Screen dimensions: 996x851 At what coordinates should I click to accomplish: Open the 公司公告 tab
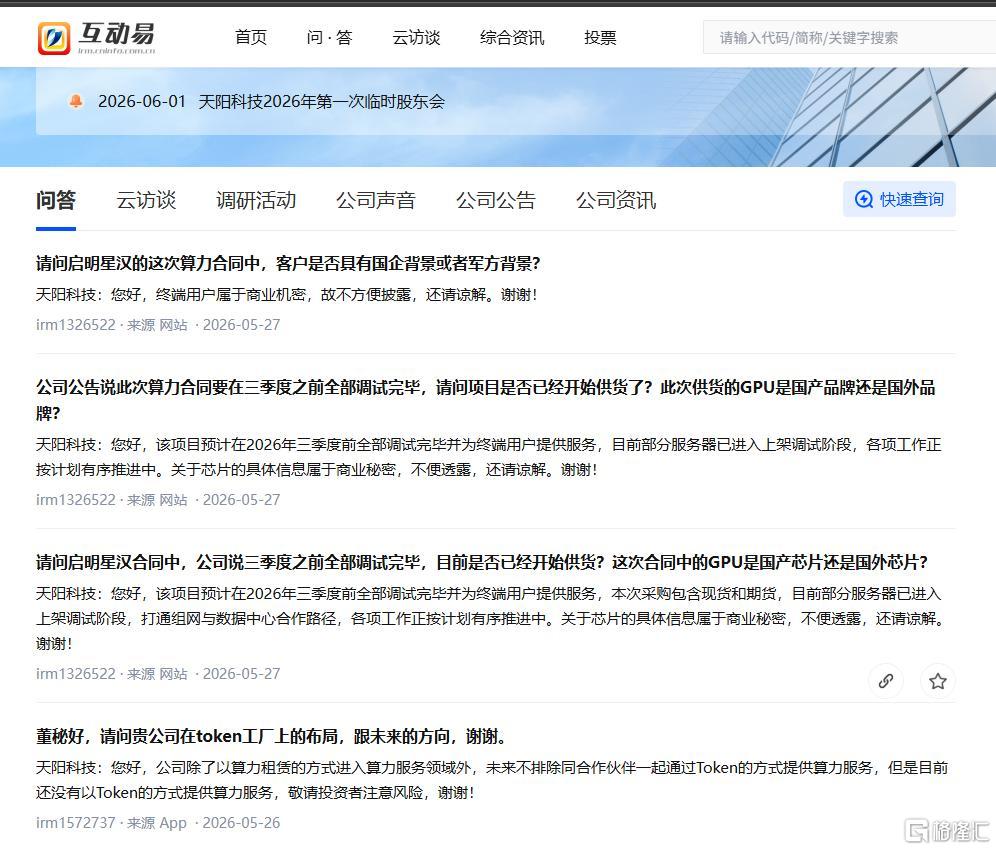[x=496, y=200]
